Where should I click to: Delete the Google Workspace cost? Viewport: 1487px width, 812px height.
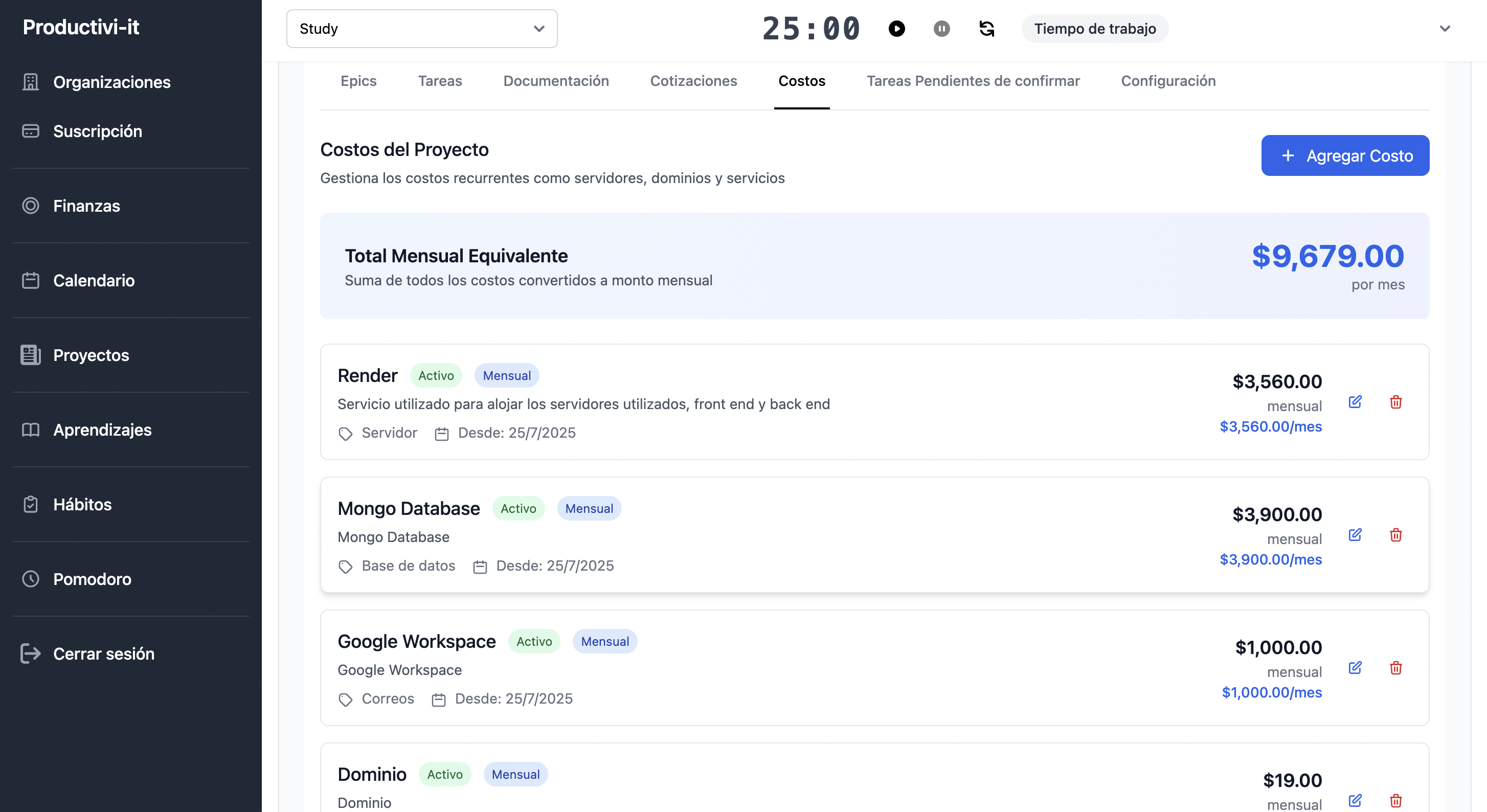tap(1396, 668)
